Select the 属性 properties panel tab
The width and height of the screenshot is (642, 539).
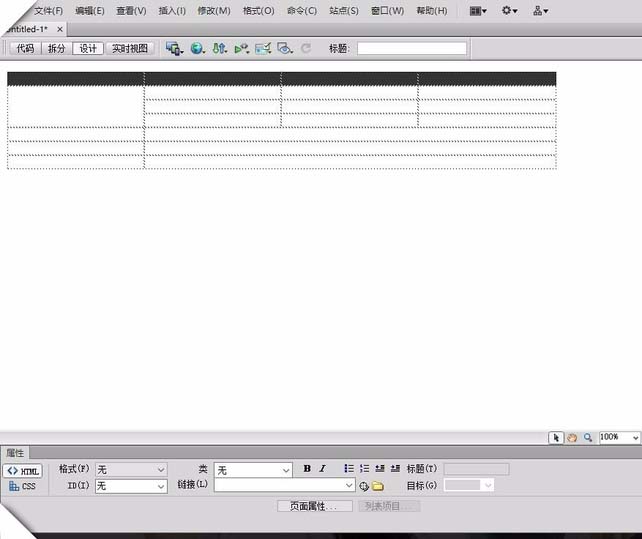[15, 453]
